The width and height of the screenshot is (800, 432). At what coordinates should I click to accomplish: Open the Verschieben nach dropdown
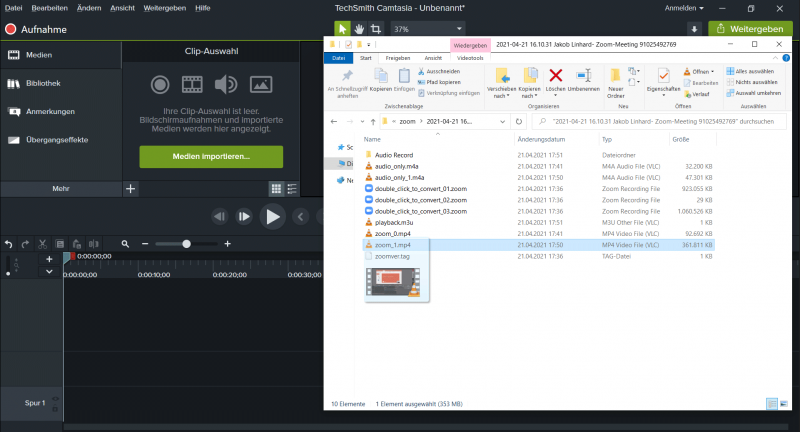coord(502,83)
